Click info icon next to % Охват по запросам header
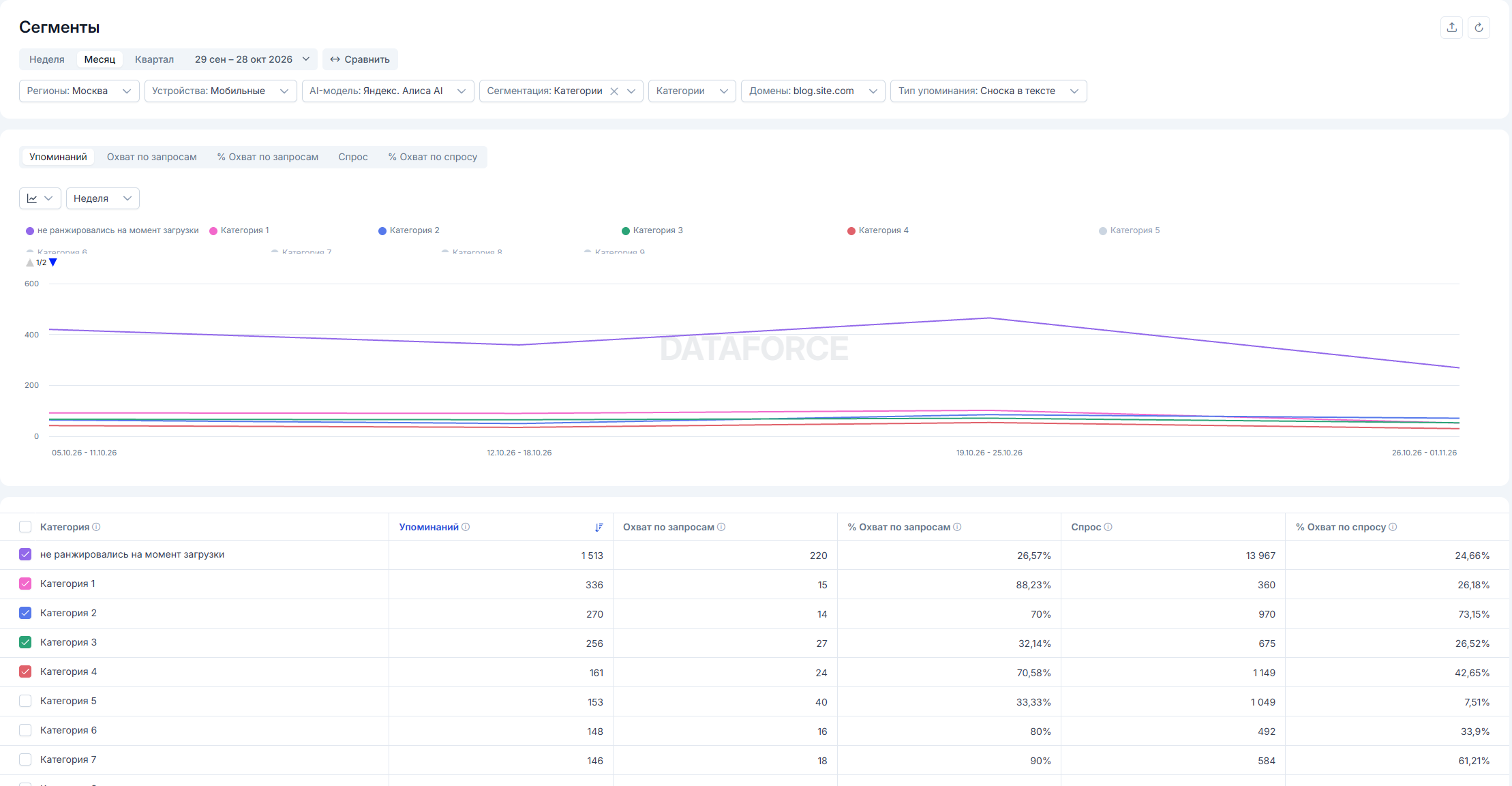Screen dimensions: 1512x786 coord(957,527)
